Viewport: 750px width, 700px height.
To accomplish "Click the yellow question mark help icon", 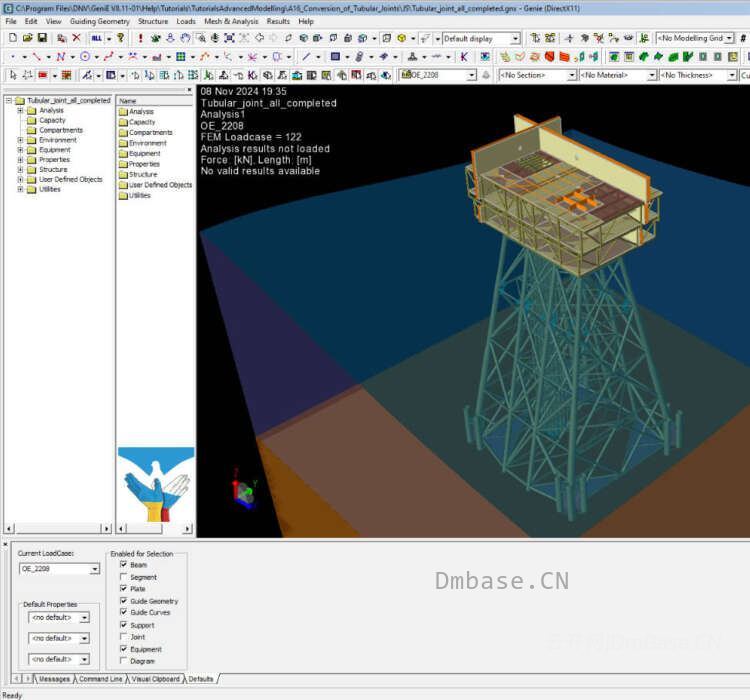I will click(x=121, y=38).
